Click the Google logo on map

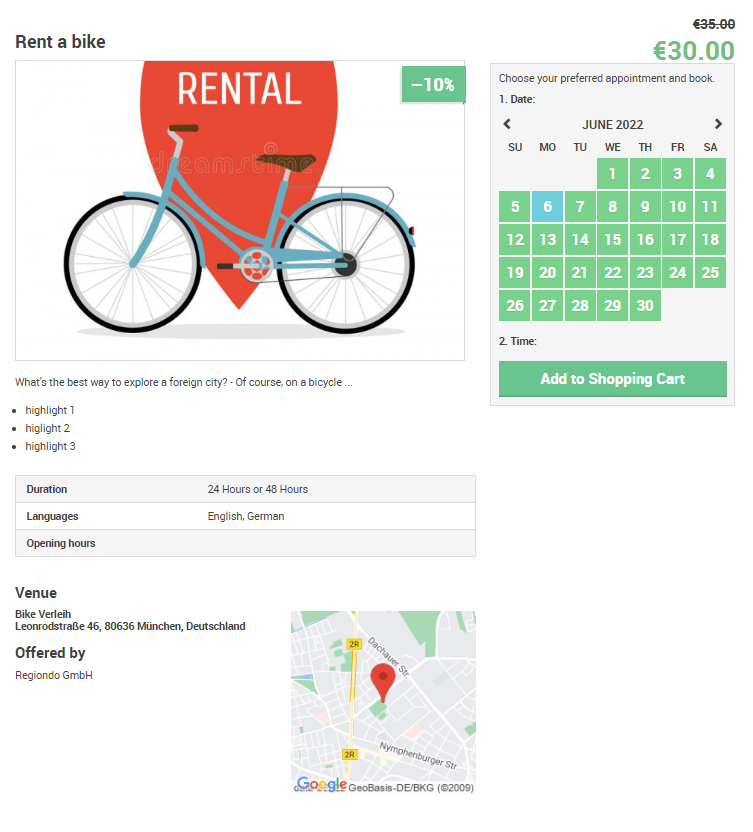(x=322, y=784)
